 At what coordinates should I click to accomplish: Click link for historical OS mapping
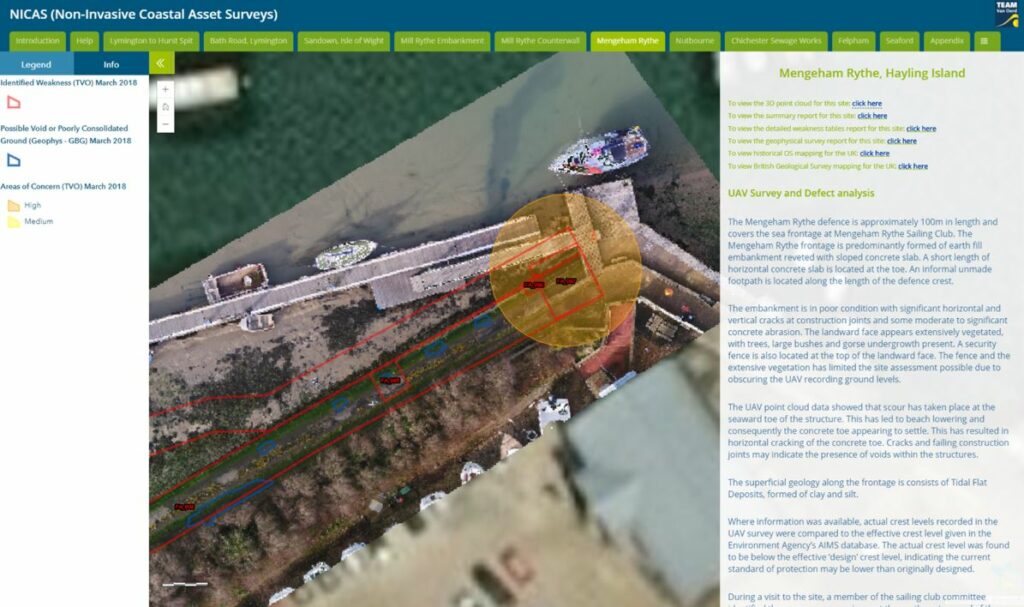[874, 154]
